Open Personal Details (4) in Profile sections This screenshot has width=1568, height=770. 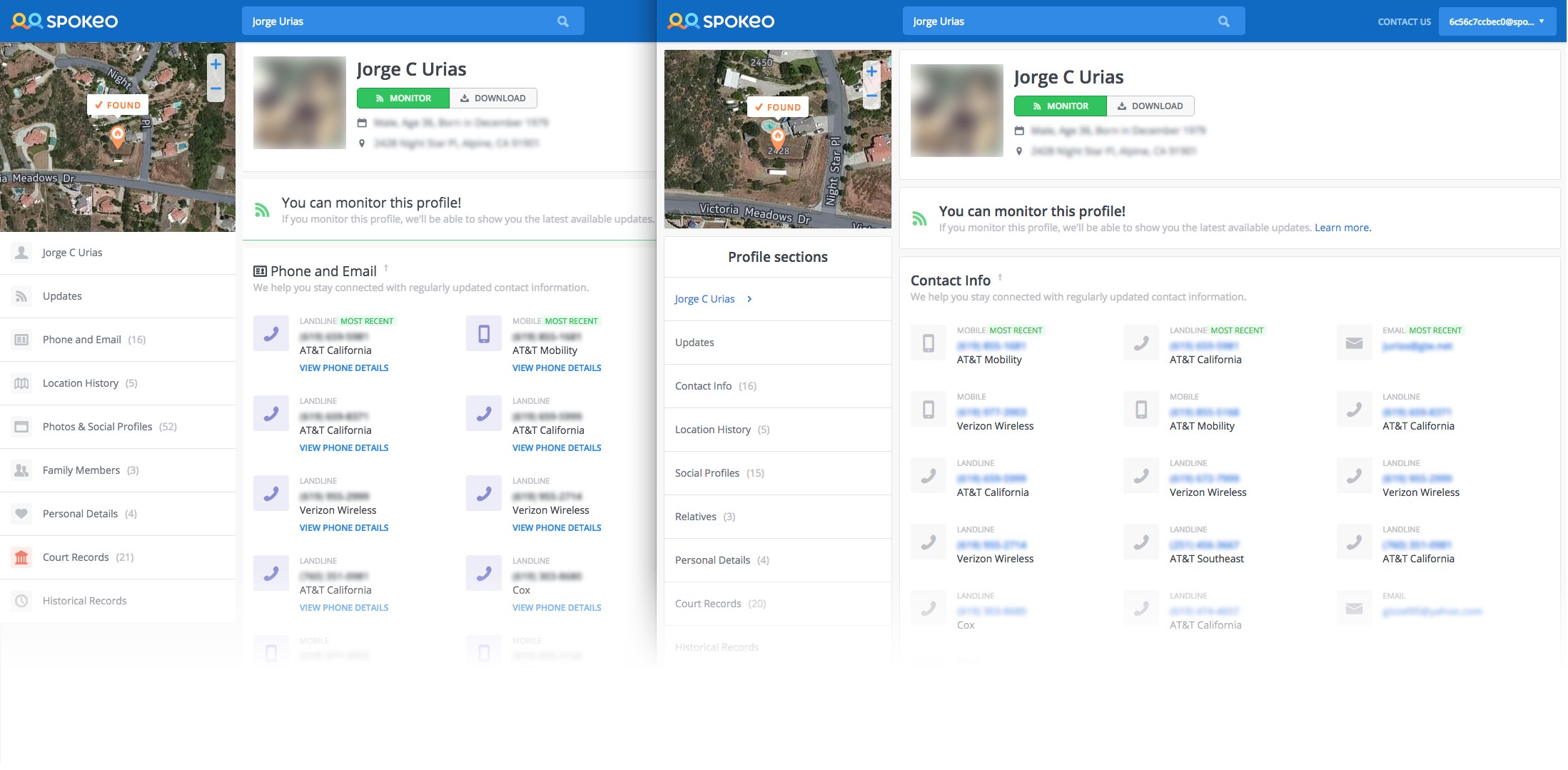click(x=777, y=560)
